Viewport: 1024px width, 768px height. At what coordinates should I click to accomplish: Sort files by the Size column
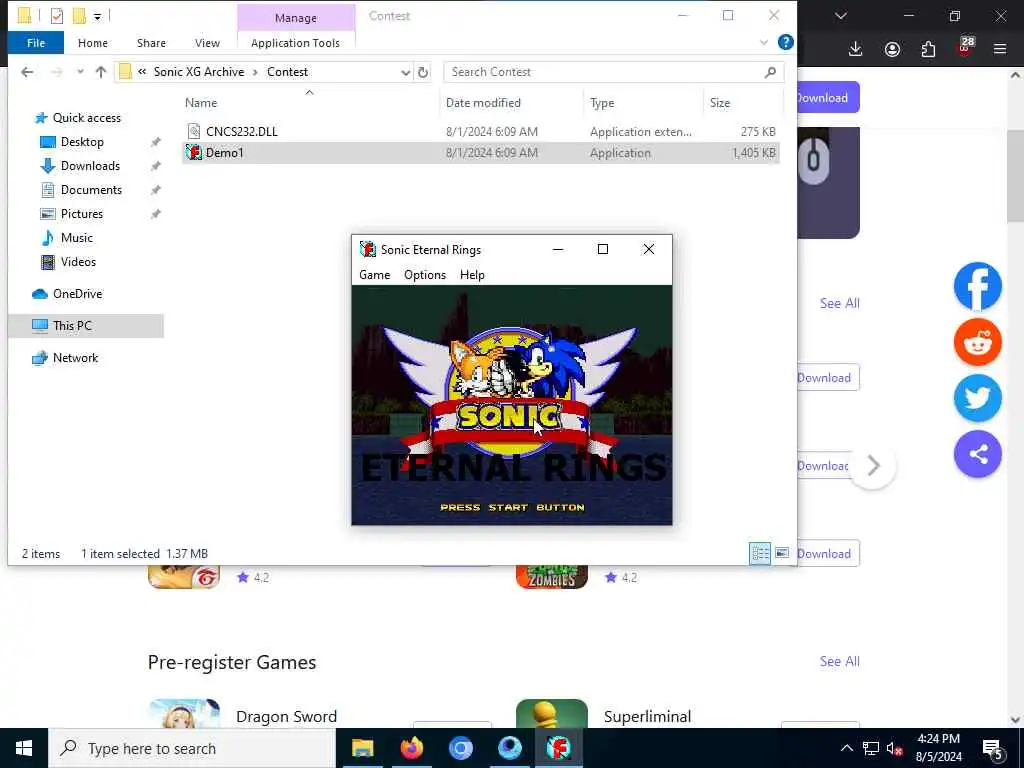[x=720, y=103]
